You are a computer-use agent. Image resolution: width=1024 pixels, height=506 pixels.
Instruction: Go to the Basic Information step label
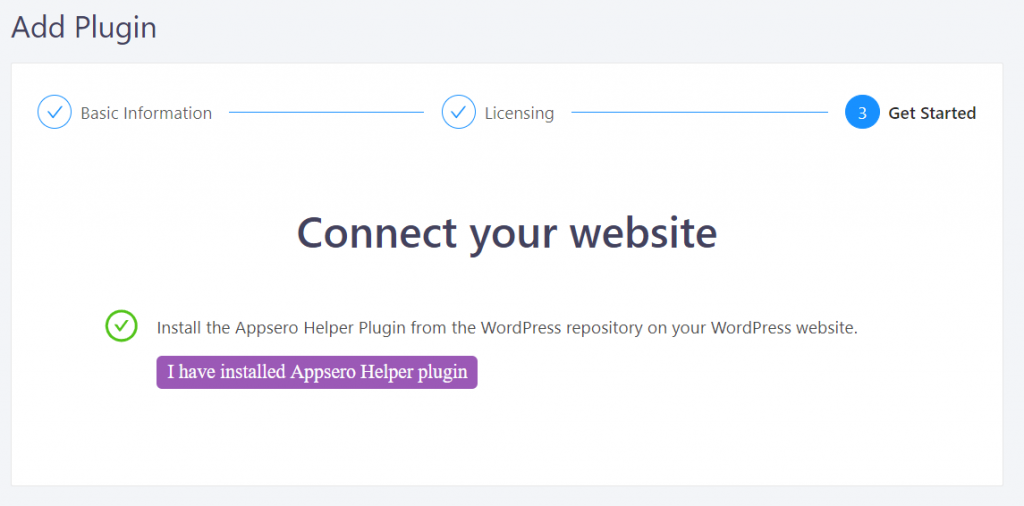(146, 113)
